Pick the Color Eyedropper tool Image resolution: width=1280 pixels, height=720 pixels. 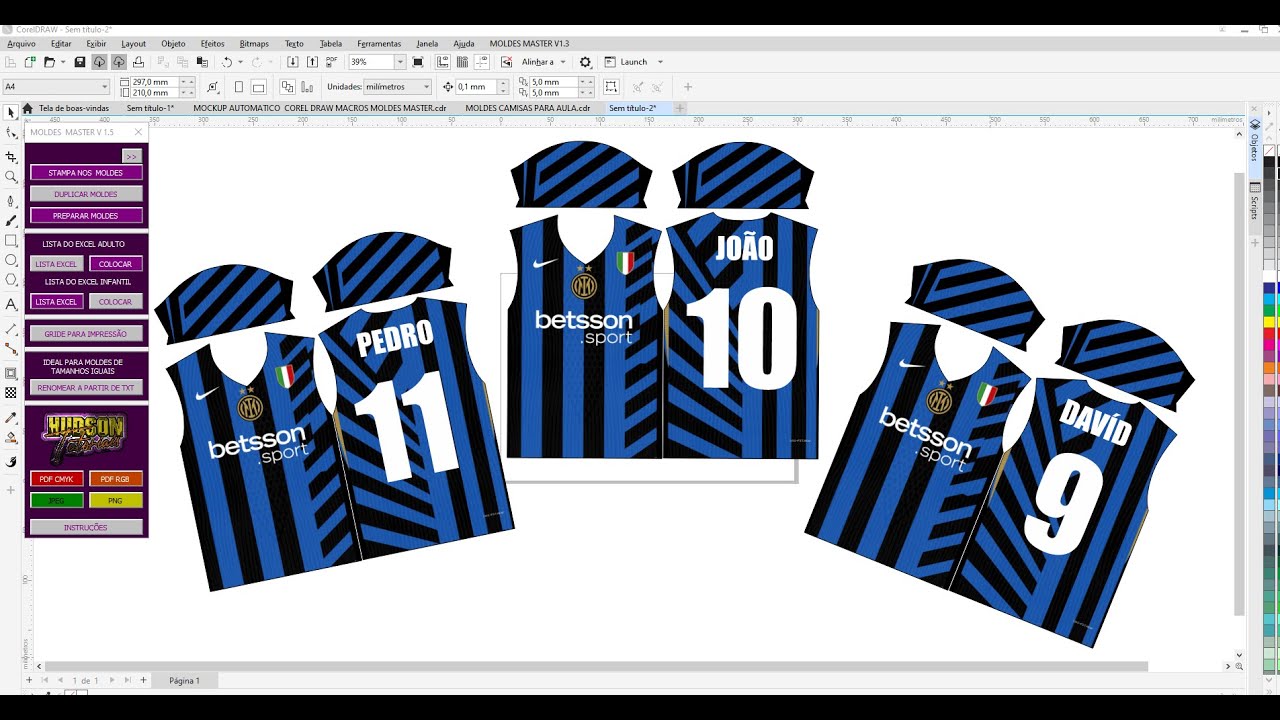coord(11,417)
